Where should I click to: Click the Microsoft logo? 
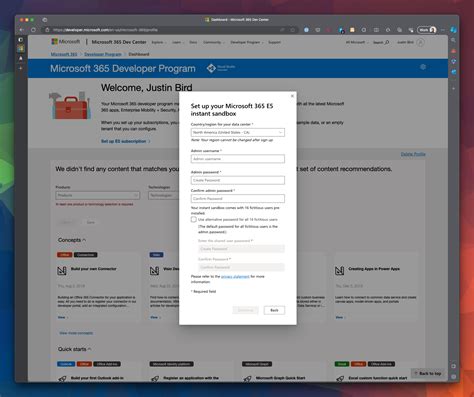[66, 42]
